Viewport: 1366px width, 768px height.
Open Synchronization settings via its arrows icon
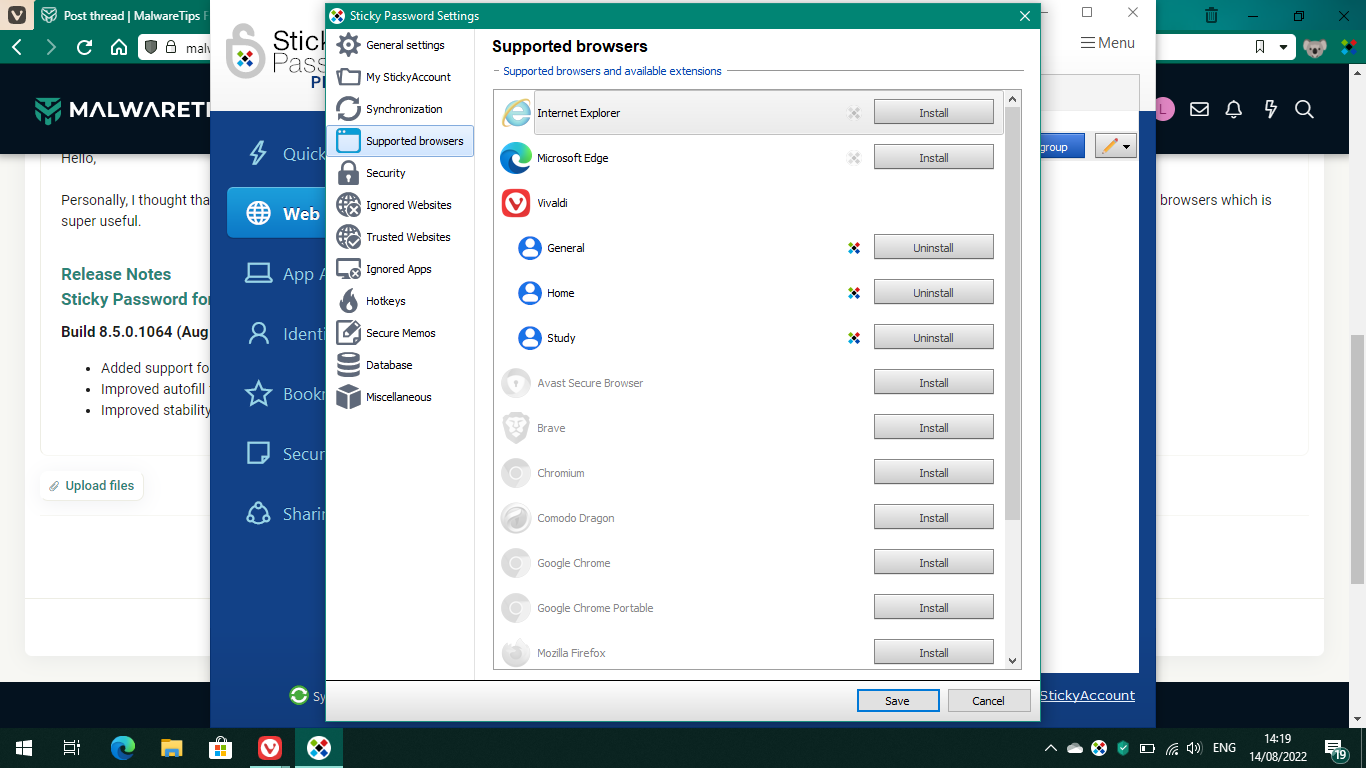click(x=348, y=109)
